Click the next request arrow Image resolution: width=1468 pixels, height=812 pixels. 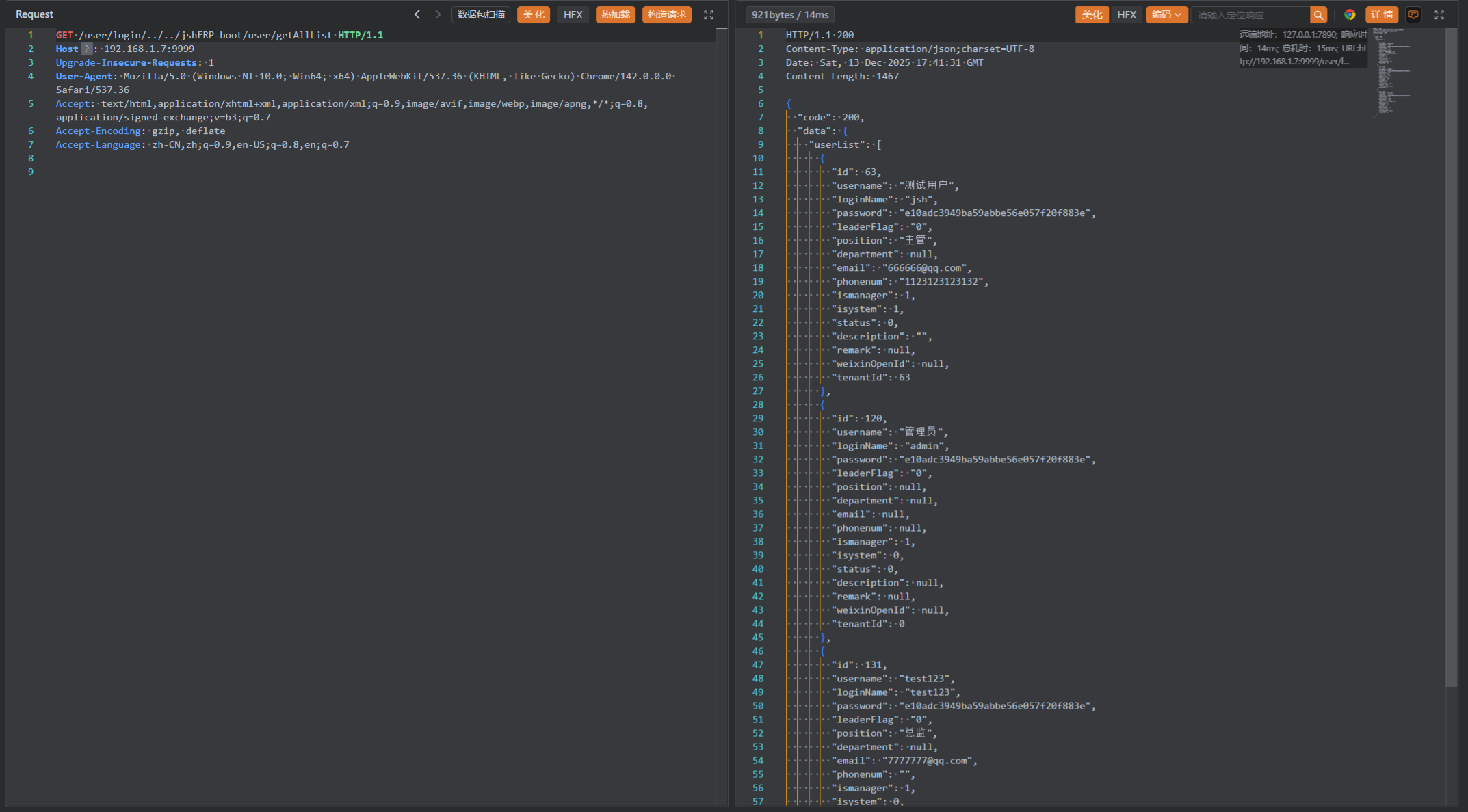(438, 14)
